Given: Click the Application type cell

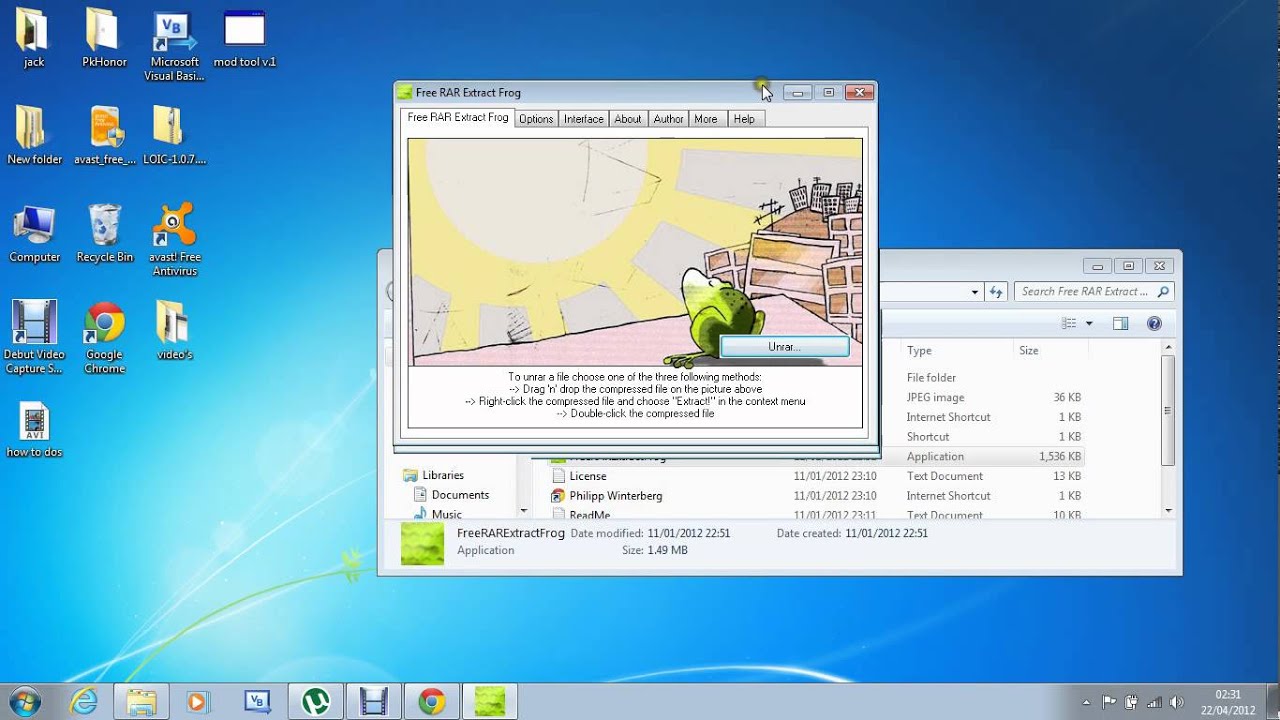Looking at the screenshot, I should click(935, 457).
